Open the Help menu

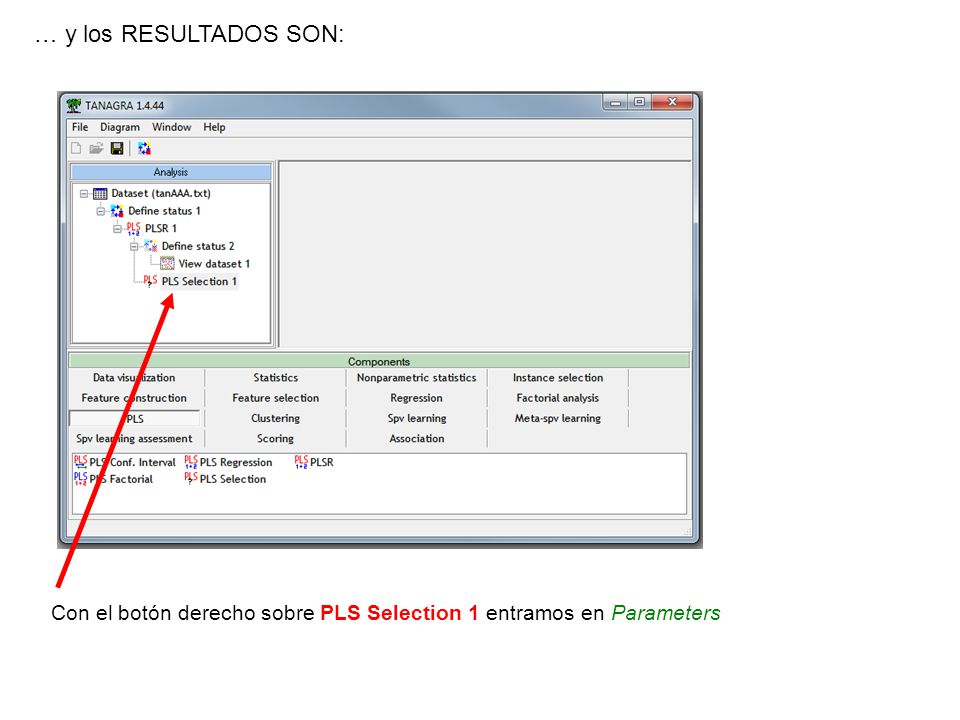(x=214, y=127)
